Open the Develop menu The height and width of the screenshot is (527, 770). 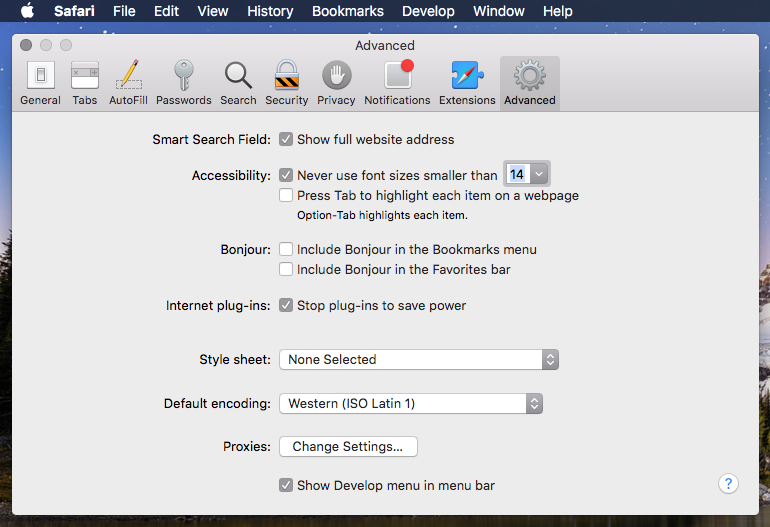(x=428, y=11)
